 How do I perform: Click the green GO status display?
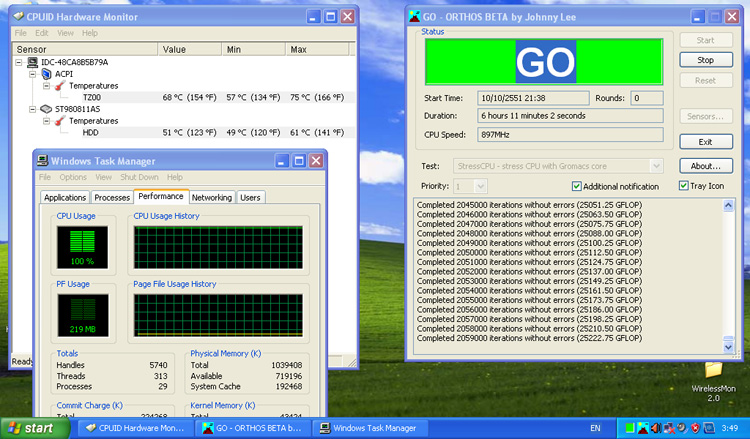pos(544,62)
